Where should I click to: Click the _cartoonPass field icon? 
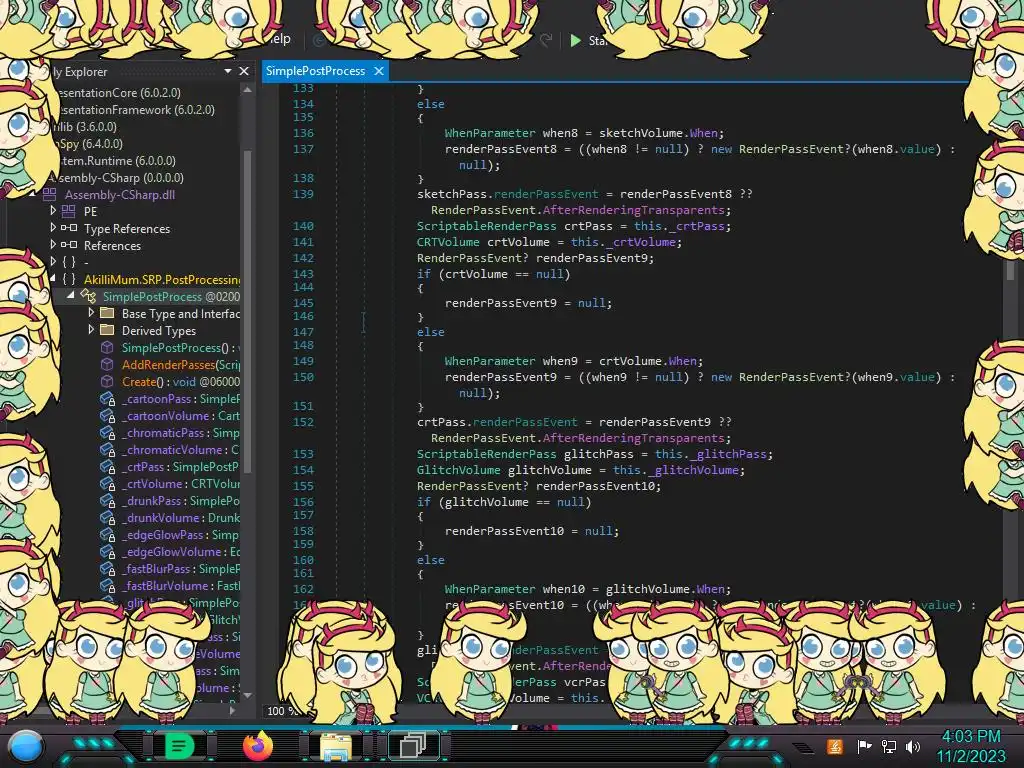click(x=107, y=398)
